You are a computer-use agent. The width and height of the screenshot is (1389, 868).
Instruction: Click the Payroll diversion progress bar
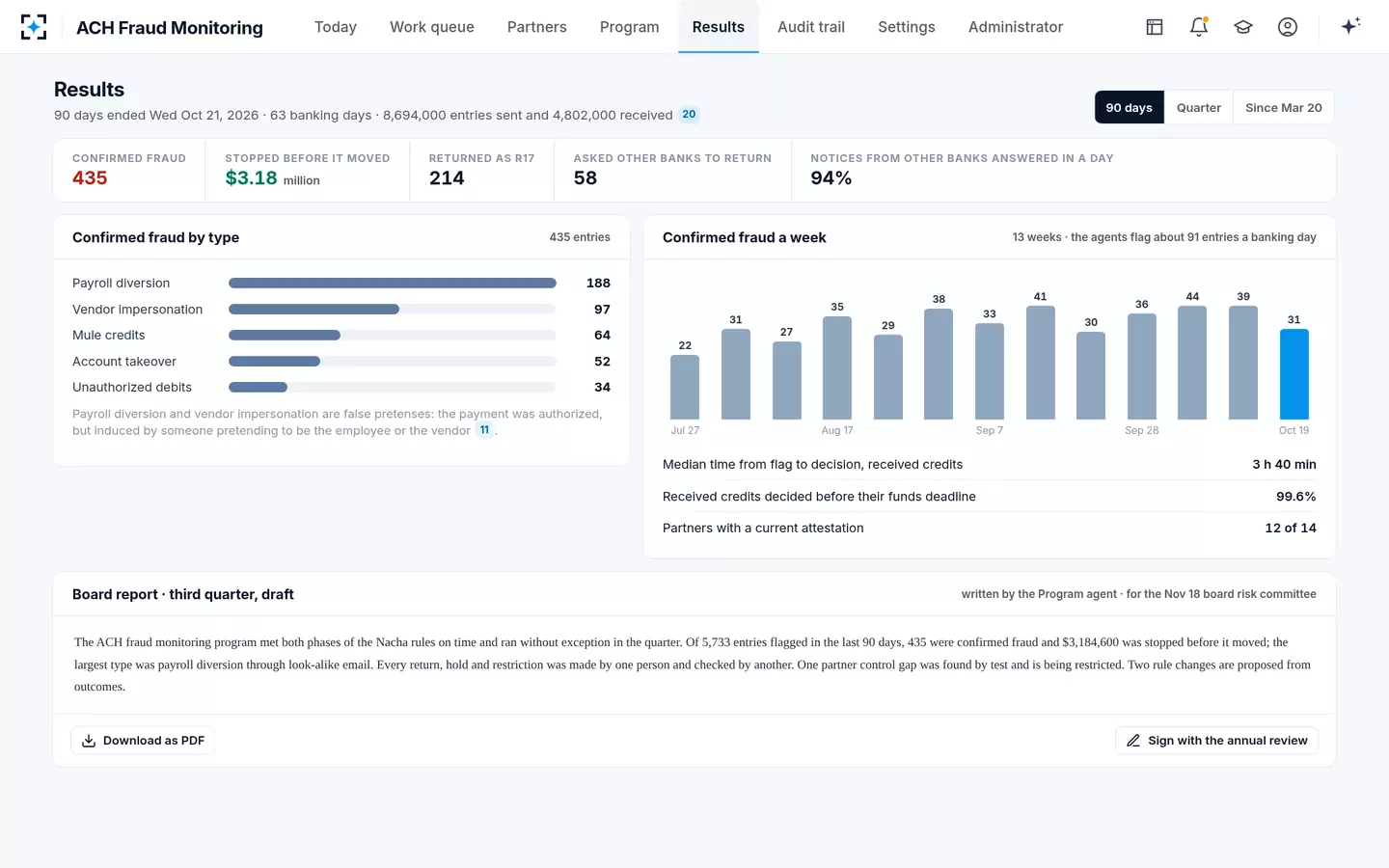pyautogui.click(x=393, y=284)
